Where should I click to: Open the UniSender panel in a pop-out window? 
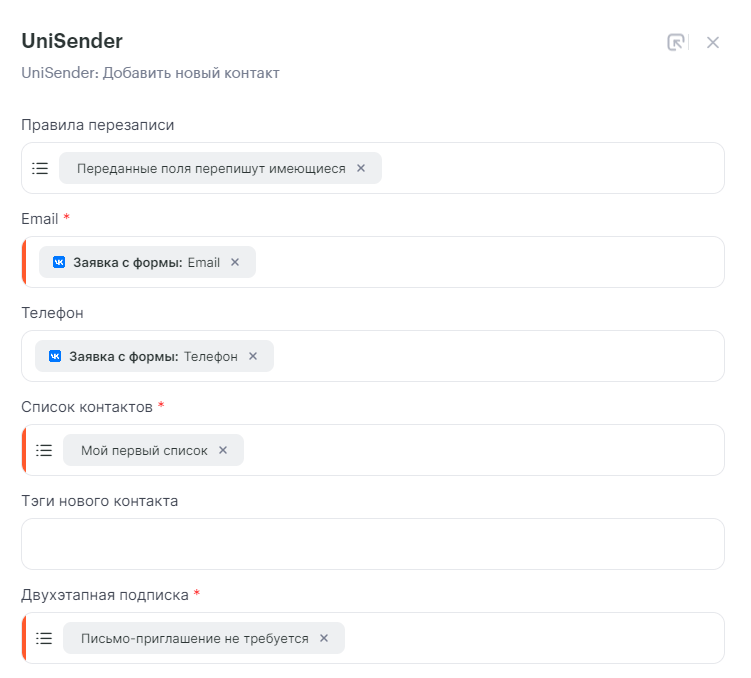[x=675, y=42]
